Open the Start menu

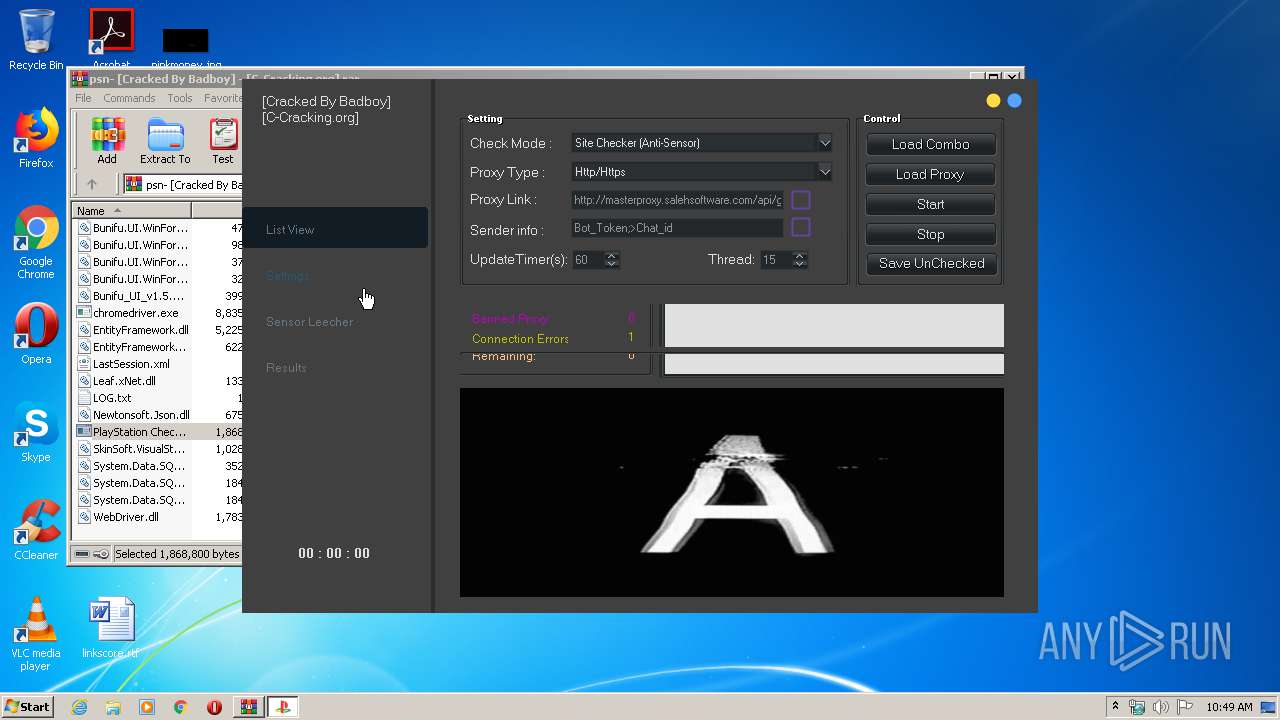point(27,706)
